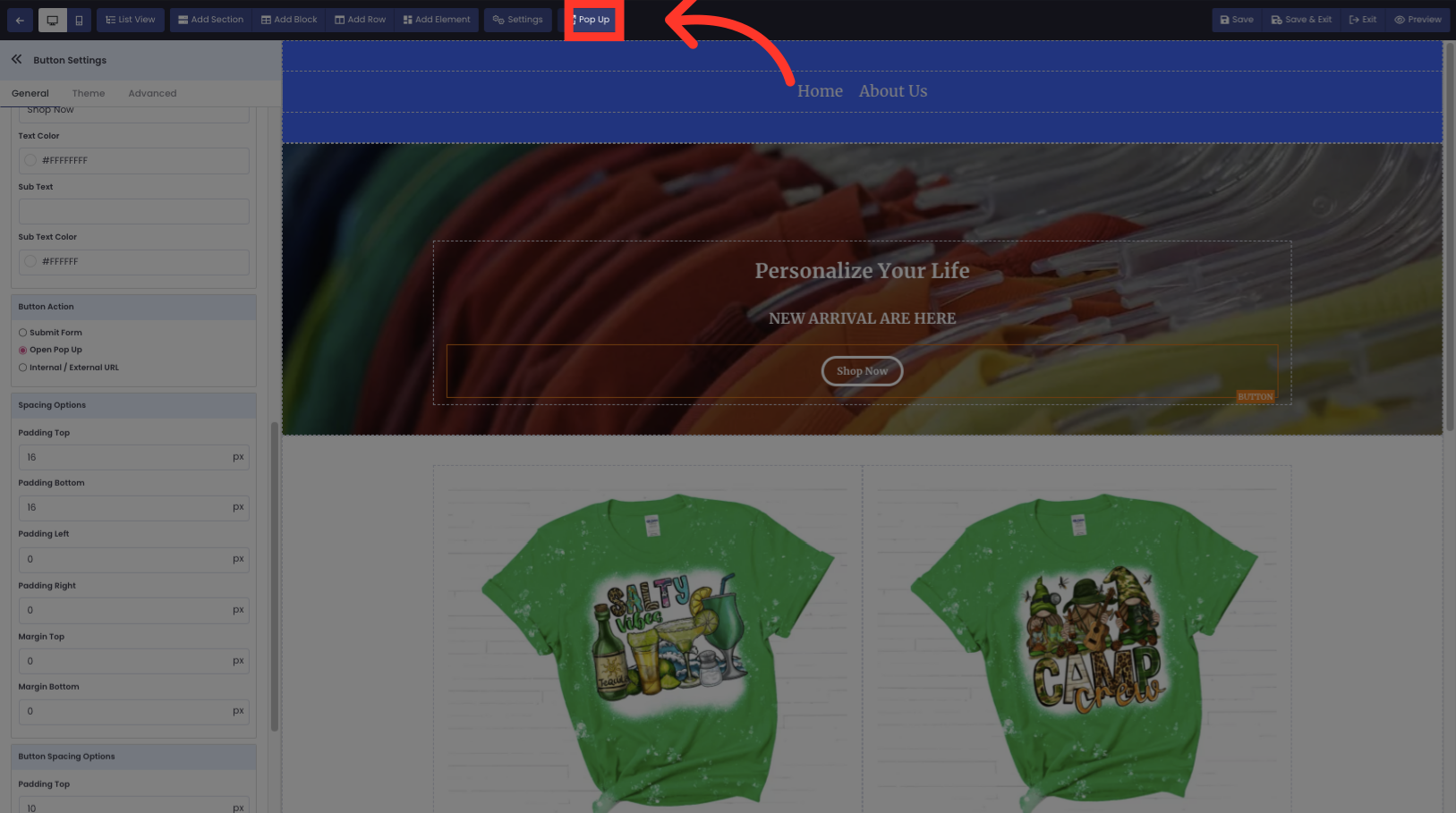The image size is (1456, 813).
Task: Select the NEW ARRIVAL ARE HERE text
Action: click(x=862, y=318)
